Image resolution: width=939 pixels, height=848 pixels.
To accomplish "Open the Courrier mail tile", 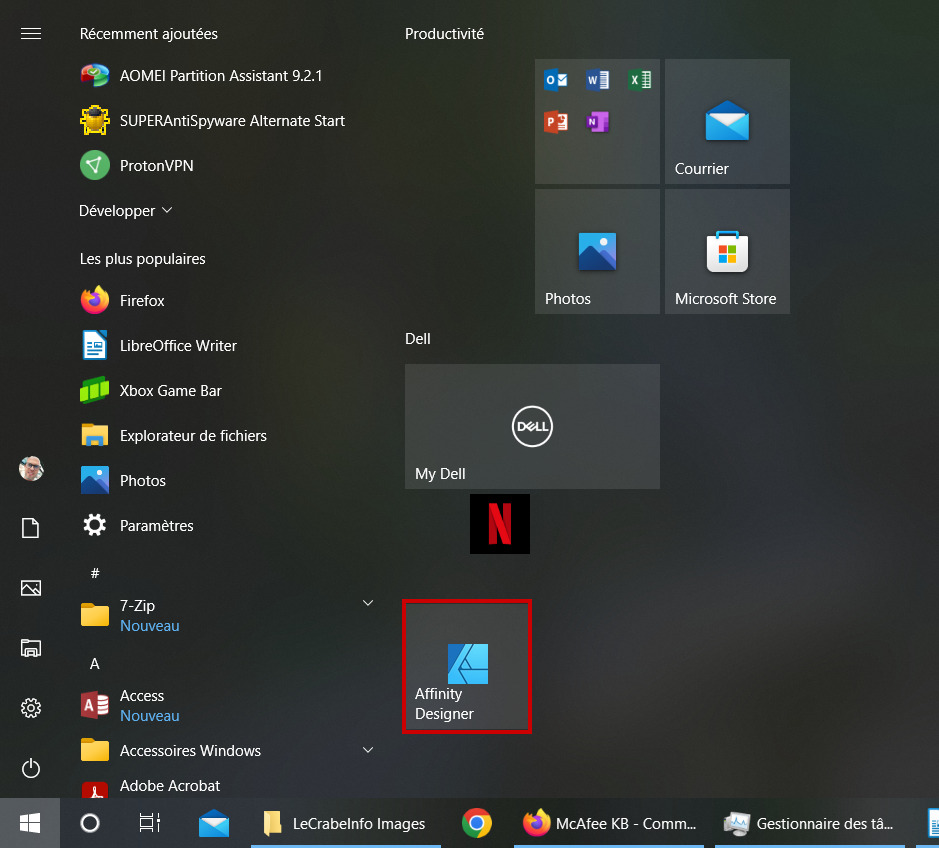I will pos(727,122).
